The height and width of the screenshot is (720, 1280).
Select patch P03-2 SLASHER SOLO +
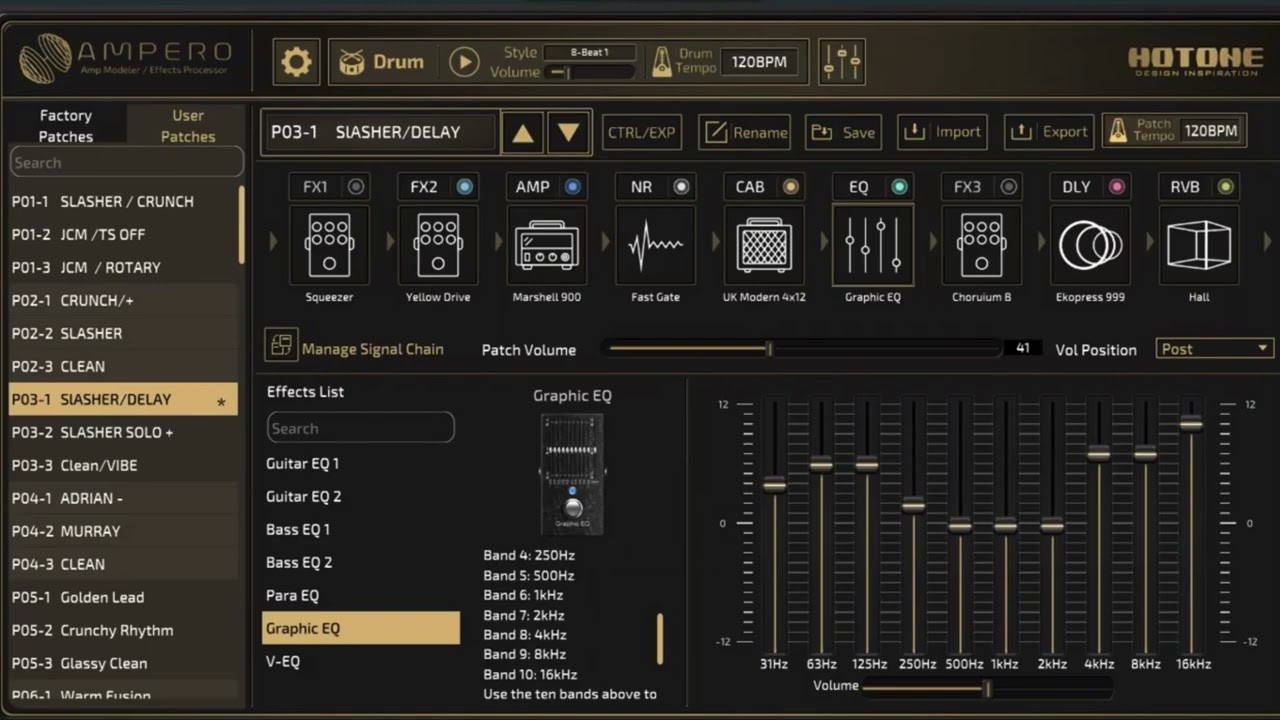coord(123,432)
